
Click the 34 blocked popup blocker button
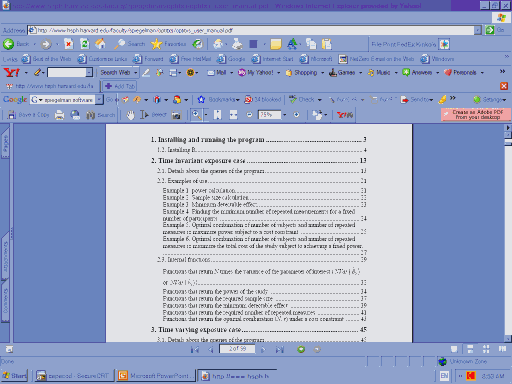263,99
